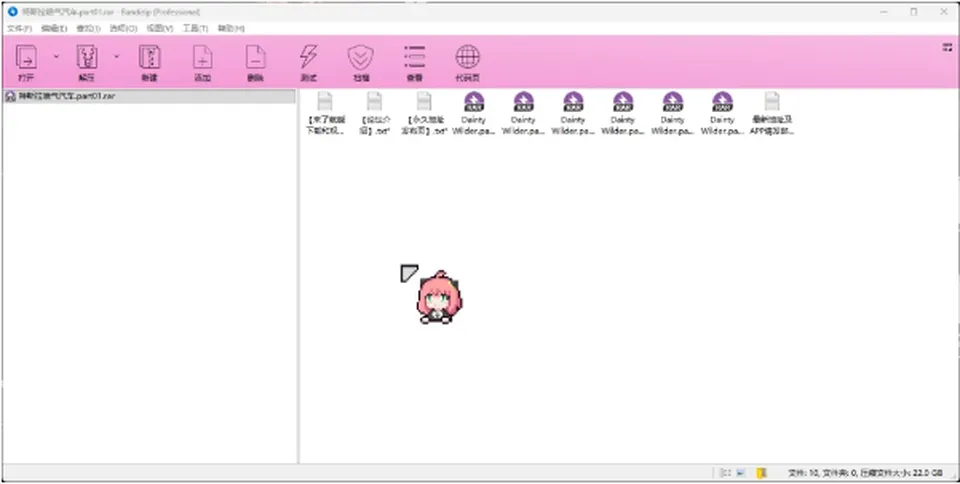Open the 工具(T) menu
960x484 pixels.
tap(195, 28)
